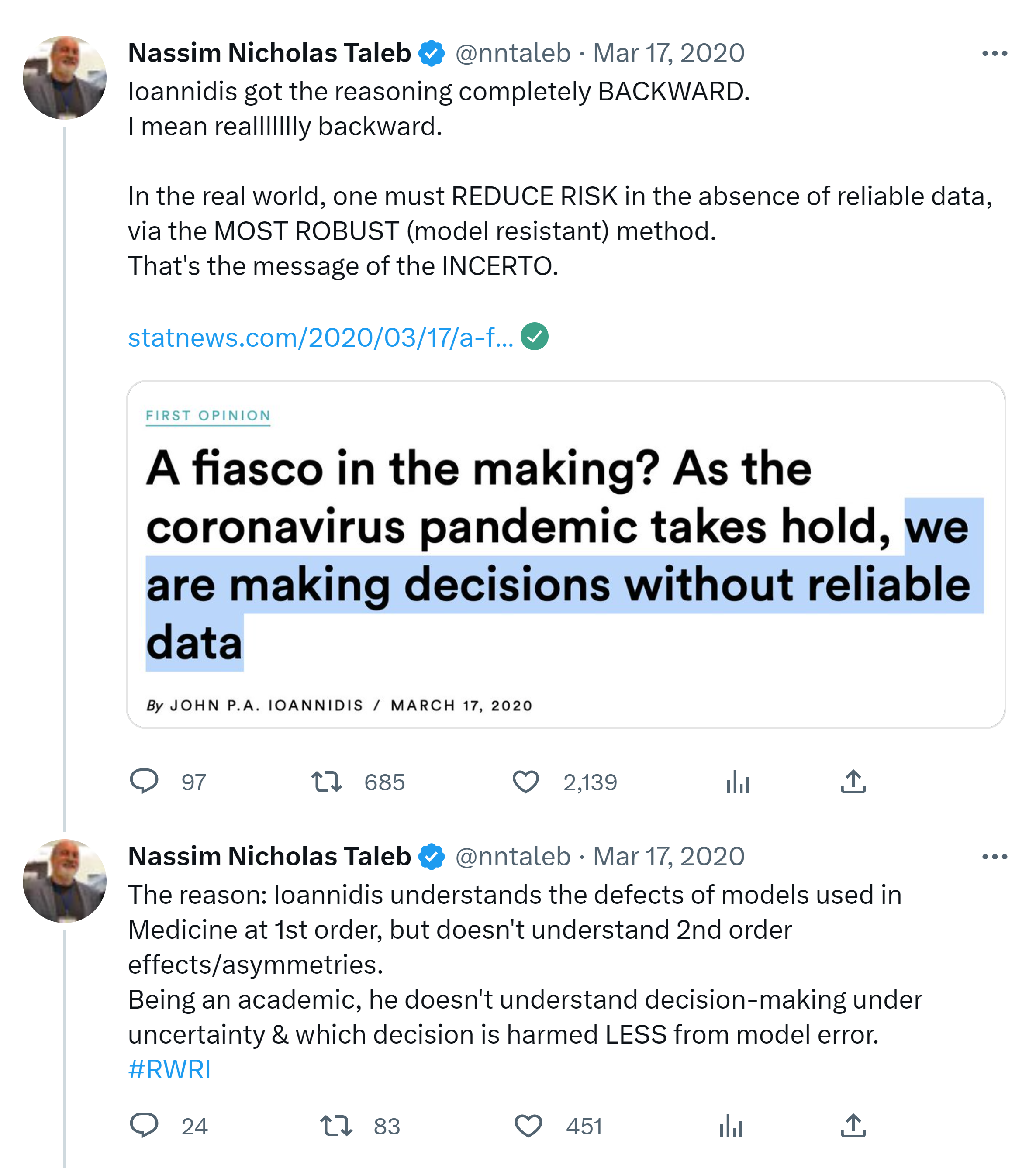The height and width of the screenshot is (1168, 1036).
Task: Click Taleb's avatar on the second tweet
Action: [65, 881]
